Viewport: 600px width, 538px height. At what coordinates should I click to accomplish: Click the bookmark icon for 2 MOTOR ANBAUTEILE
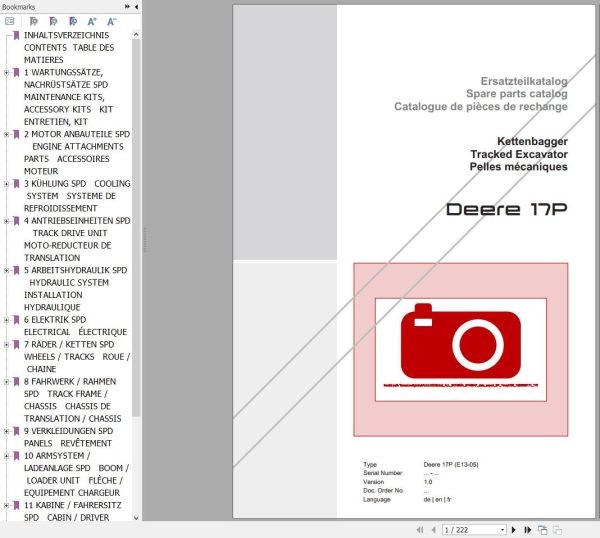pos(16,134)
